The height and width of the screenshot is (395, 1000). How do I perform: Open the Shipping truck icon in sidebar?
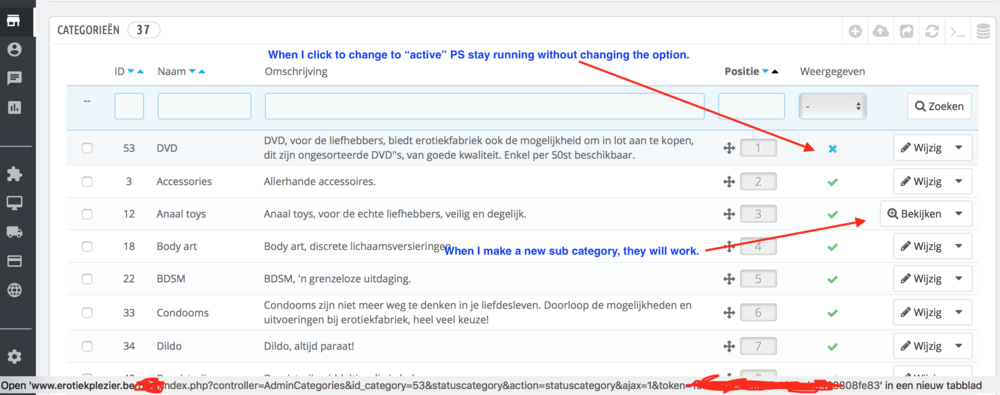click(x=14, y=232)
